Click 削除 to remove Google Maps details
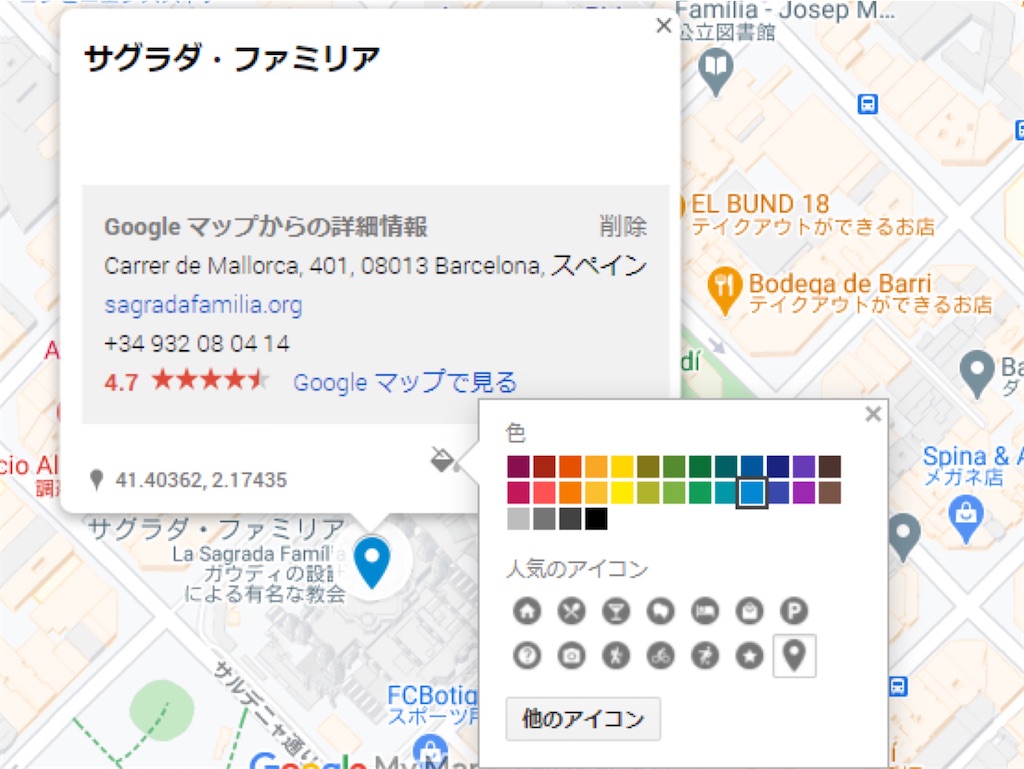Viewport: 1024px width, 769px height. [623, 227]
